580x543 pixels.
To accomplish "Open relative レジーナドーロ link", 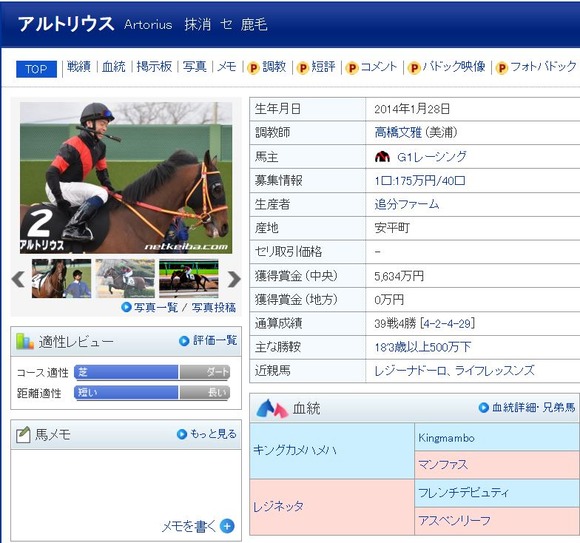I will (411, 370).
